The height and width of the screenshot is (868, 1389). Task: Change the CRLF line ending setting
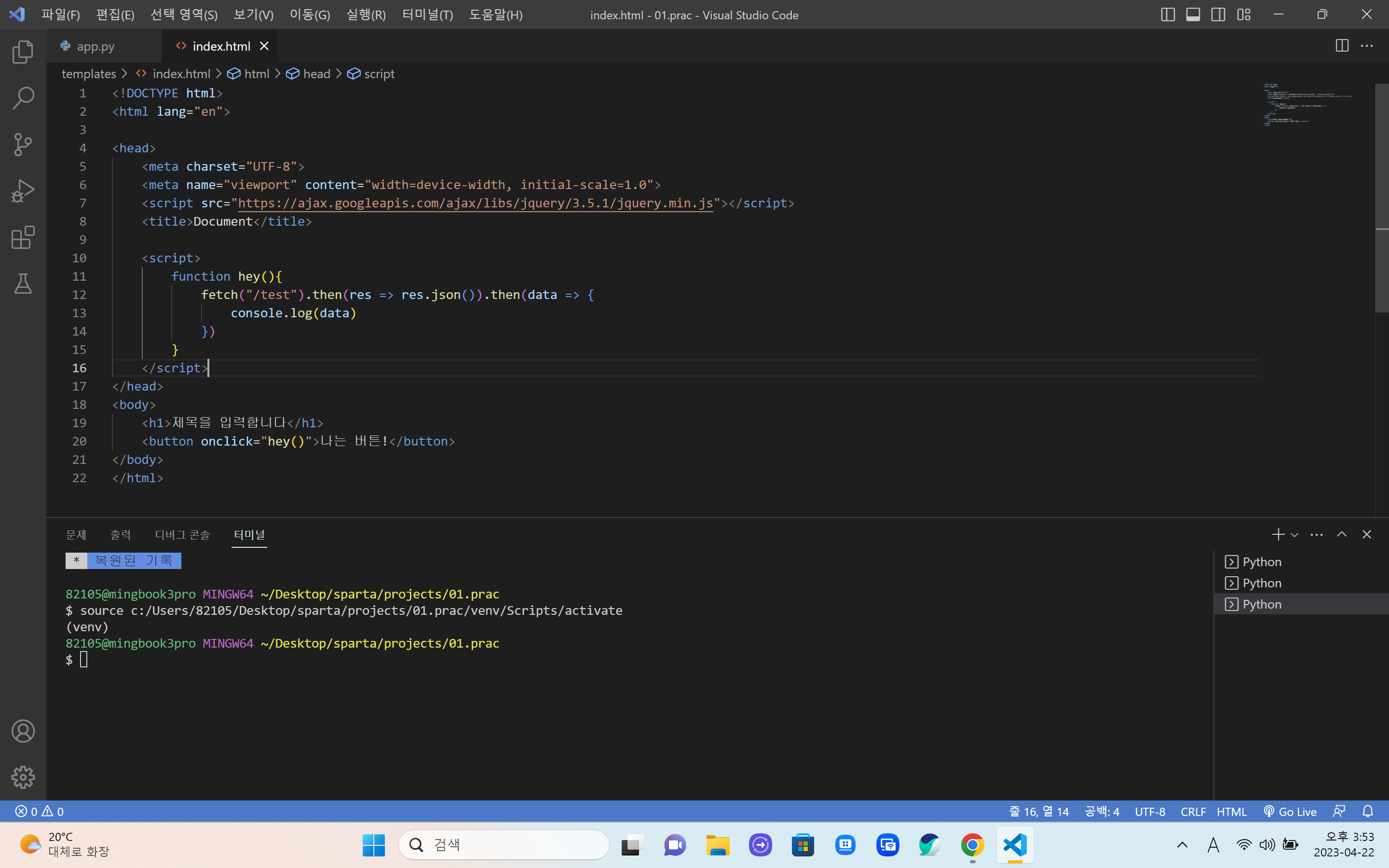coord(1193,811)
